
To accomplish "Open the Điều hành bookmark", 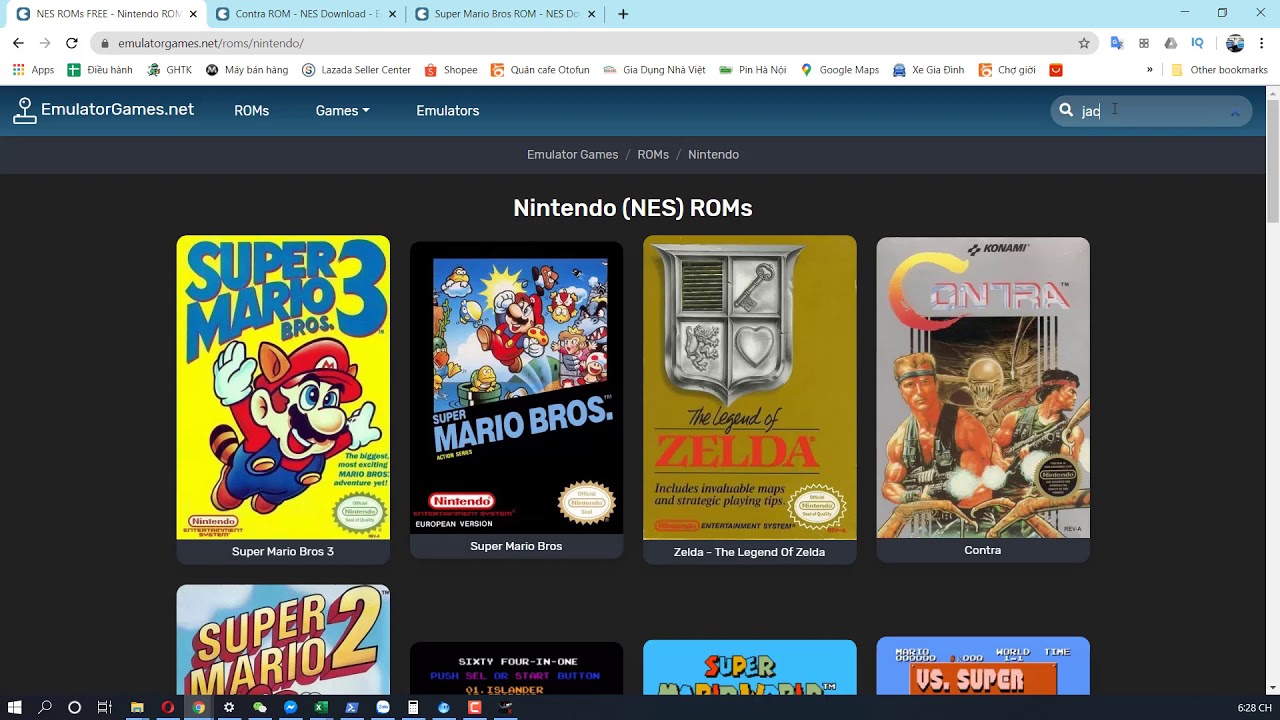I will click(x=100, y=70).
